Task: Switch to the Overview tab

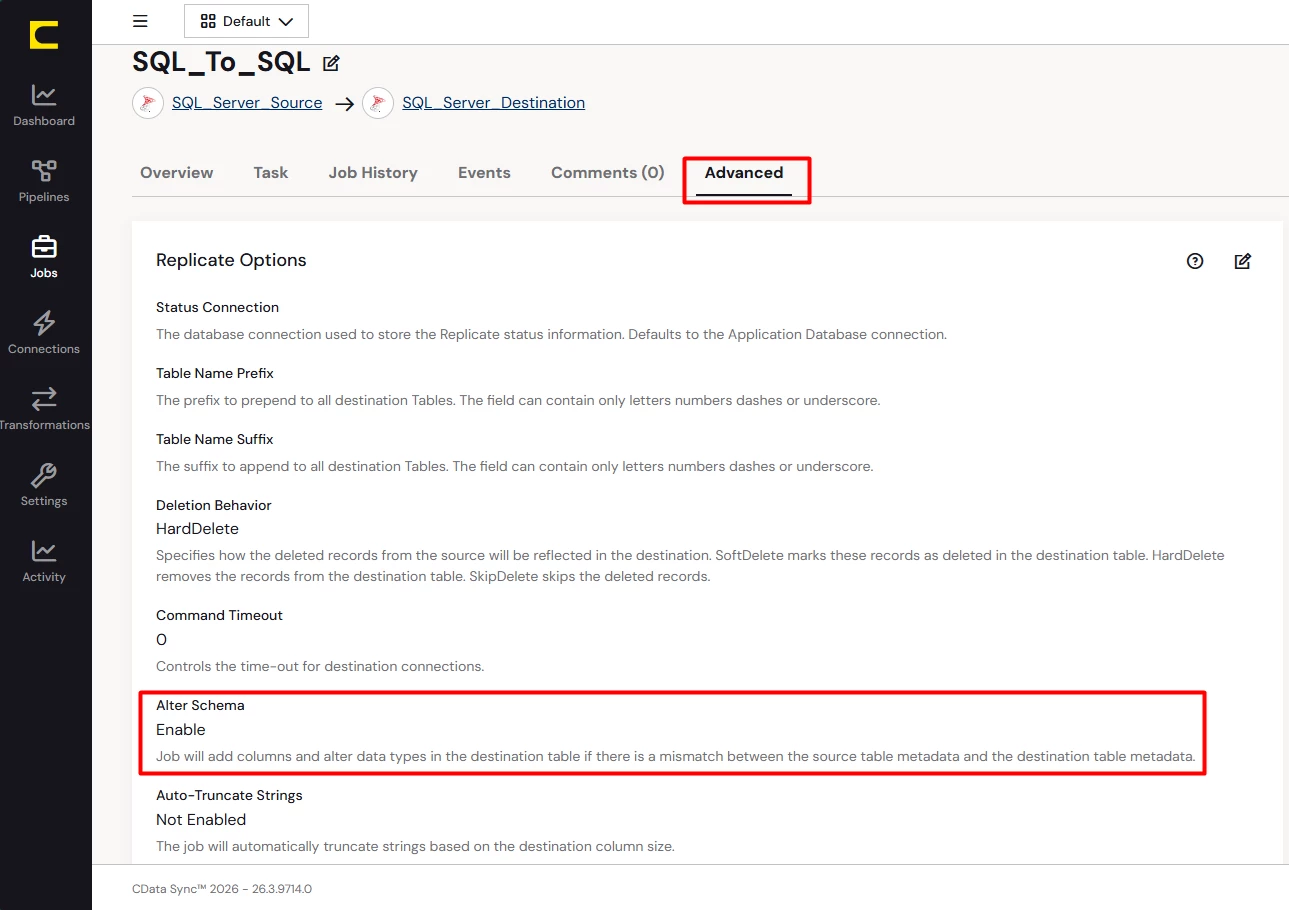Action: pyautogui.click(x=177, y=173)
